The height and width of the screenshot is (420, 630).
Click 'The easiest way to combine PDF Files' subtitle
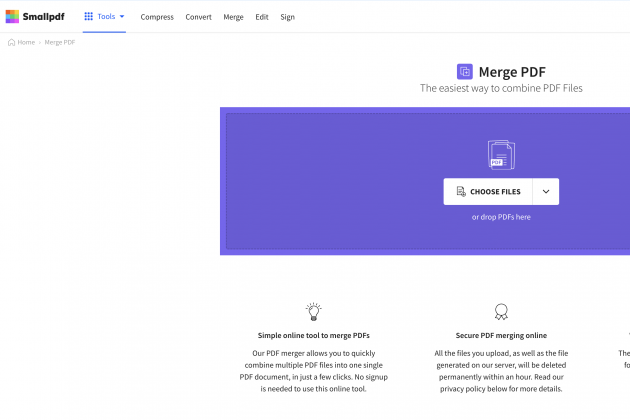pyautogui.click(x=501, y=88)
